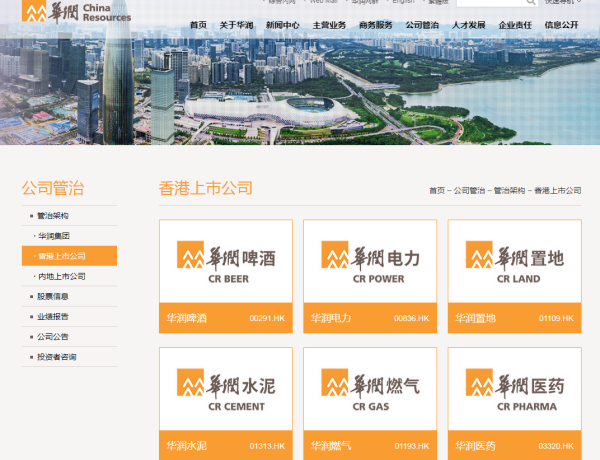Open the CR GAS logo card
The image size is (600, 460).
370,389
